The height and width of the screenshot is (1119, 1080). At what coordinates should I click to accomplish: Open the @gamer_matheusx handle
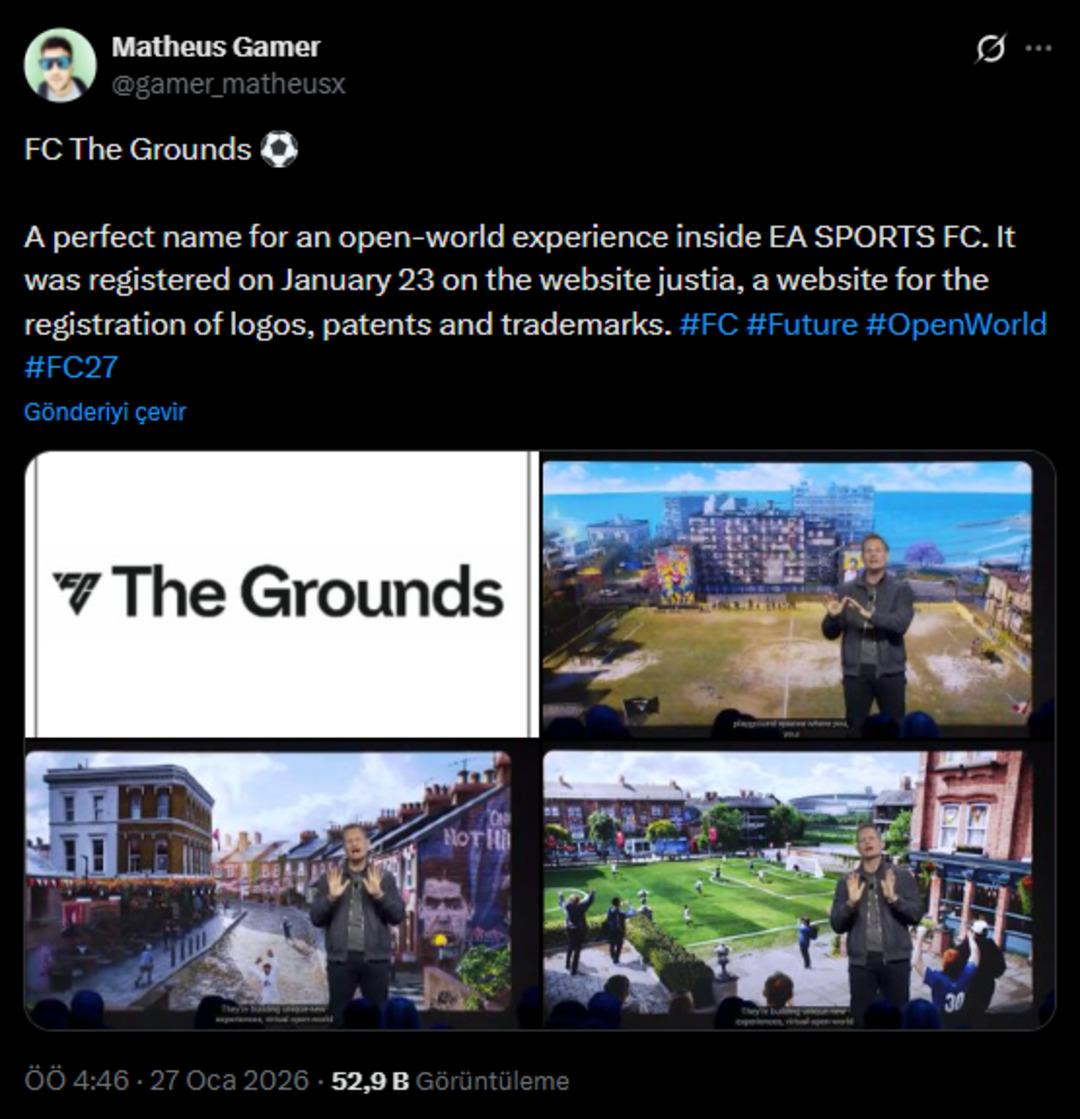228,84
